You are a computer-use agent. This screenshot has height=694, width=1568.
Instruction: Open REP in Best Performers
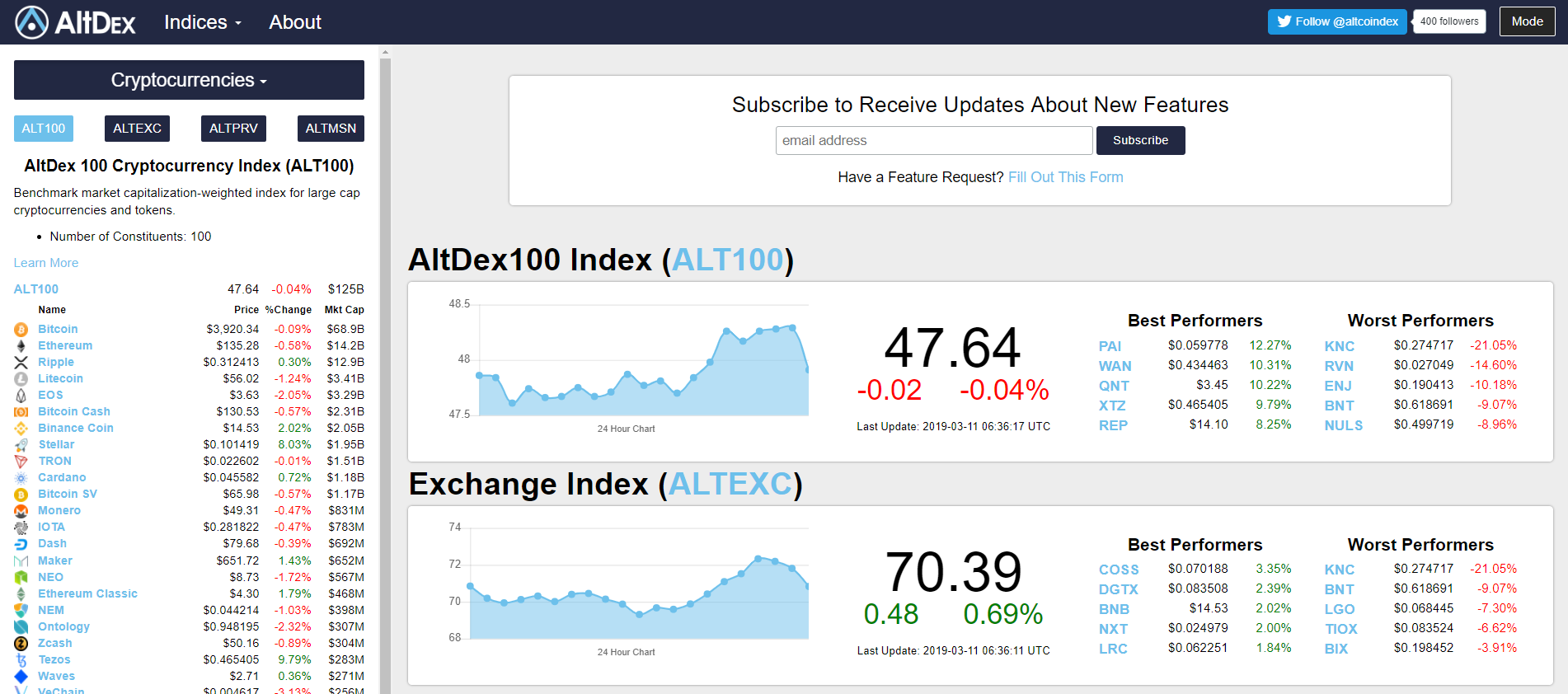1113,425
